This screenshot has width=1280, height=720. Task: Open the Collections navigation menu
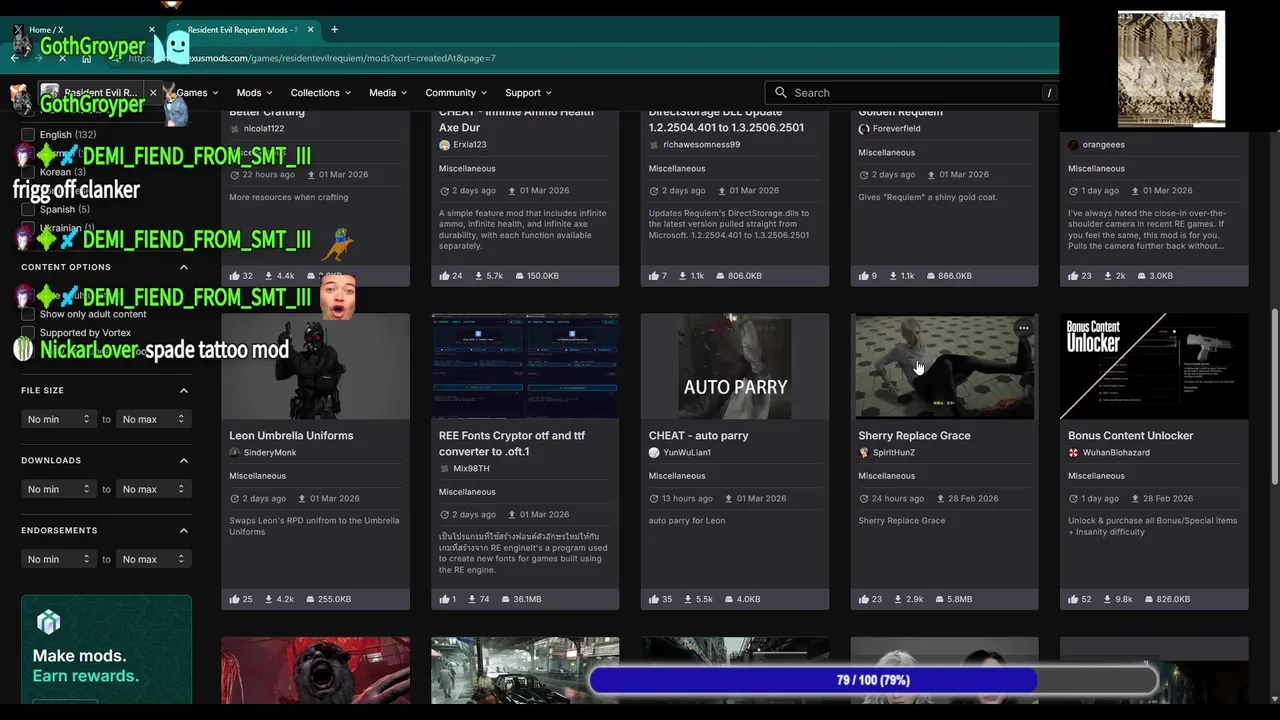point(321,92)
